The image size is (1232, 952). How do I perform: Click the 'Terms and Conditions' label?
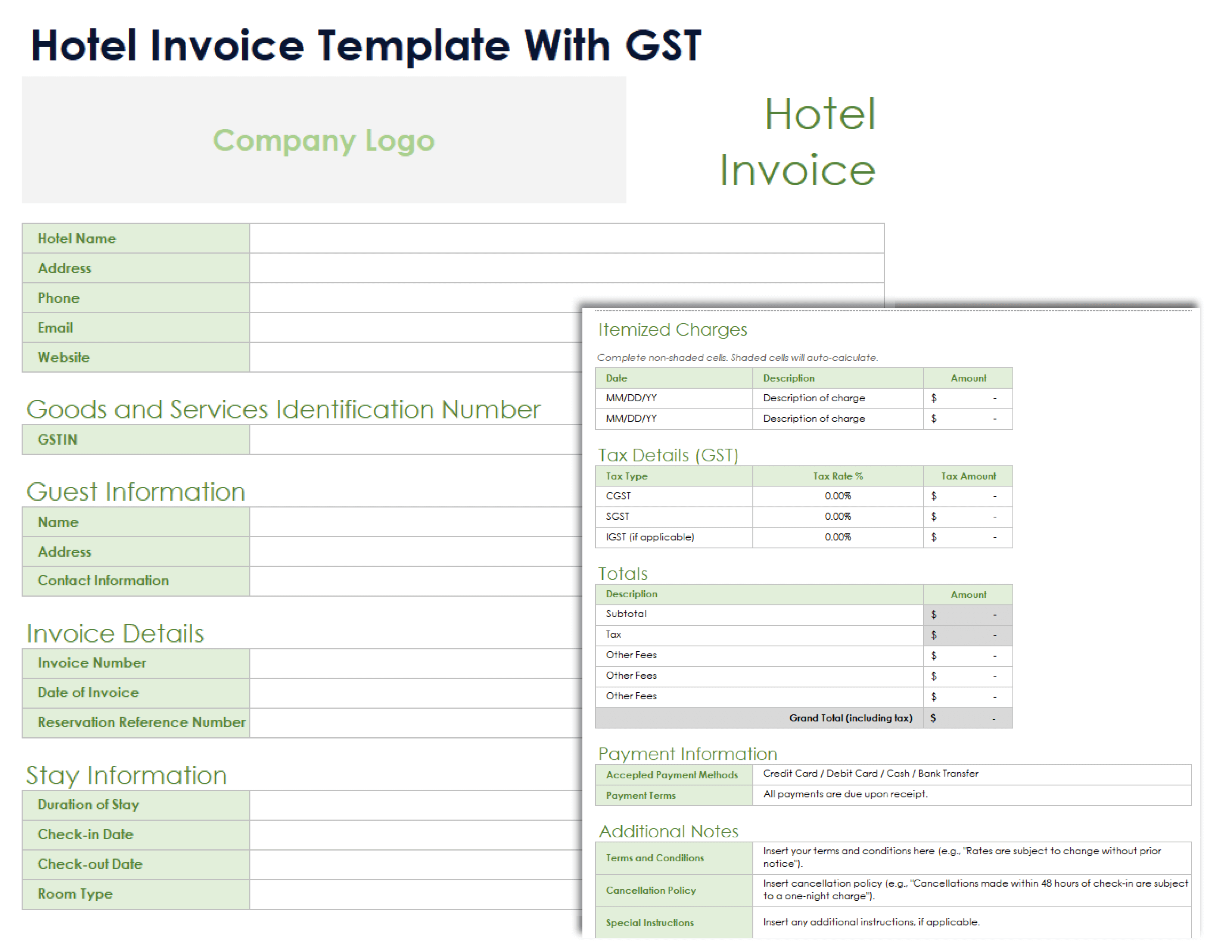674,858
